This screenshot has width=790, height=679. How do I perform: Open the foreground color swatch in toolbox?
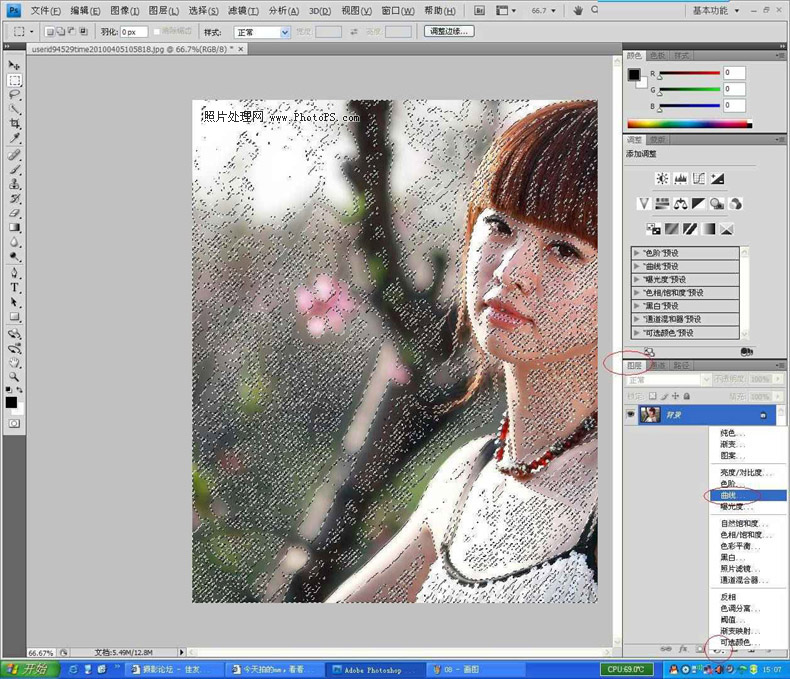coord(11,402)
